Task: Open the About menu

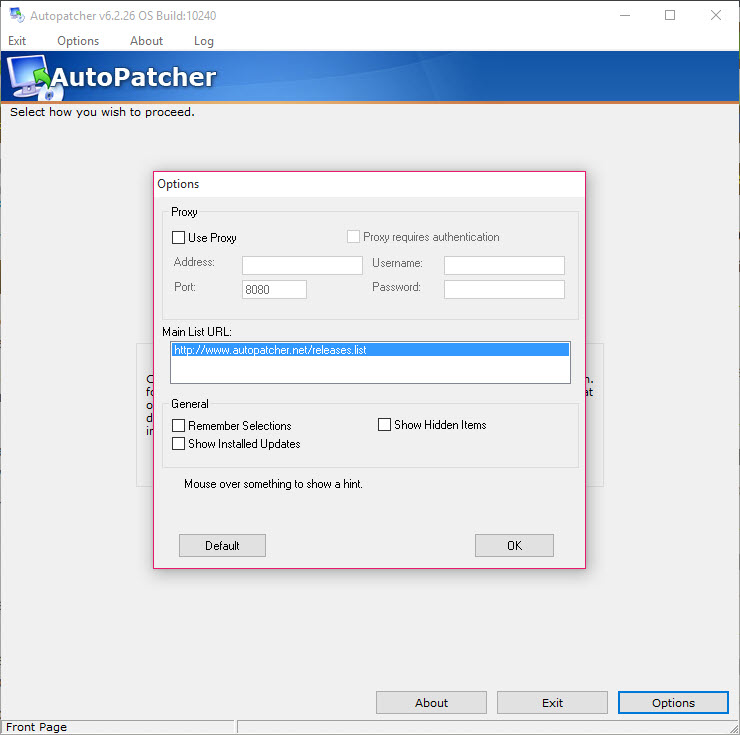Action: point(146,41)
